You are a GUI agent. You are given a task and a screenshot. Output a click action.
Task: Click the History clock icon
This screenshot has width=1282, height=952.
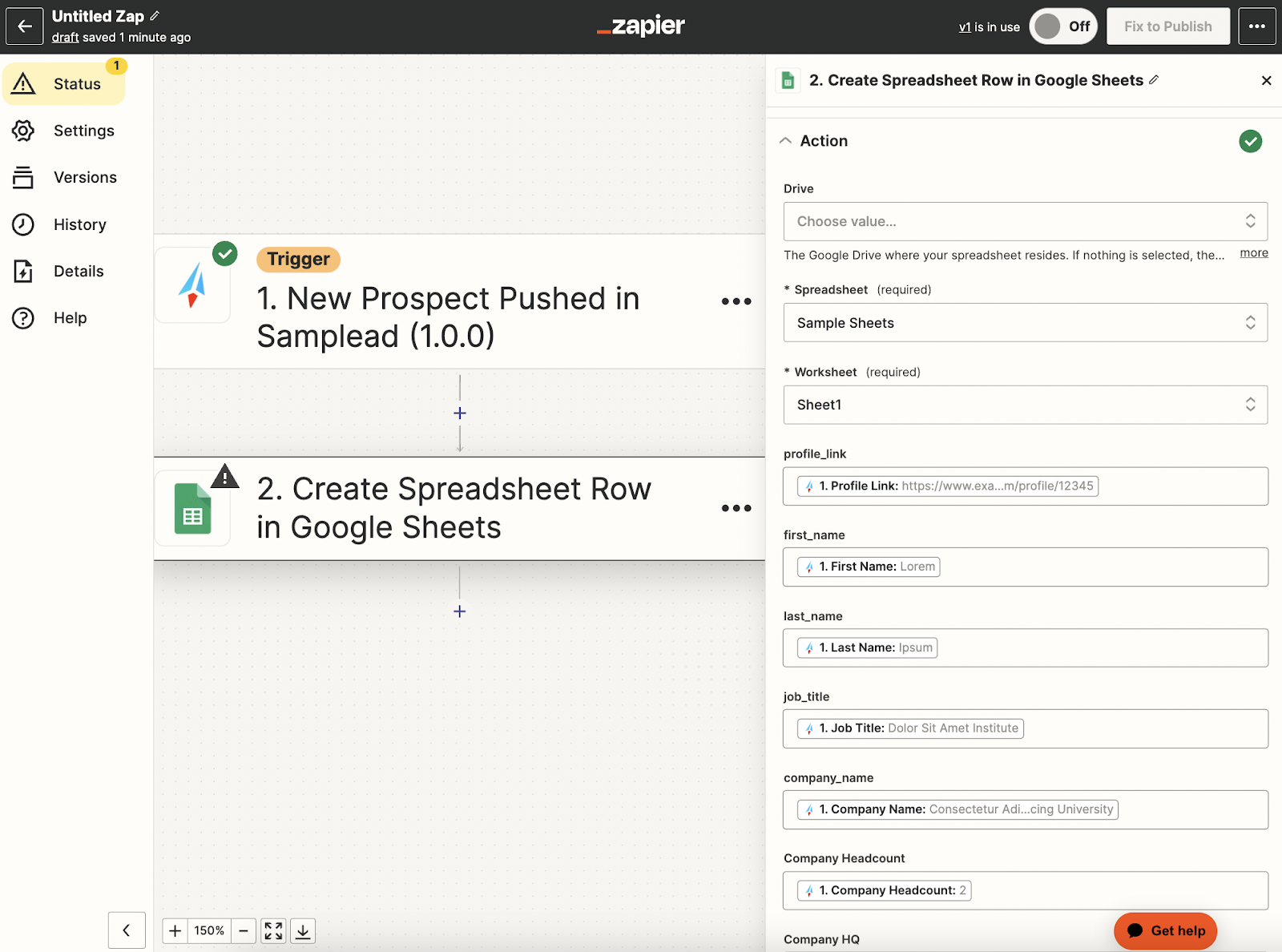23,224
